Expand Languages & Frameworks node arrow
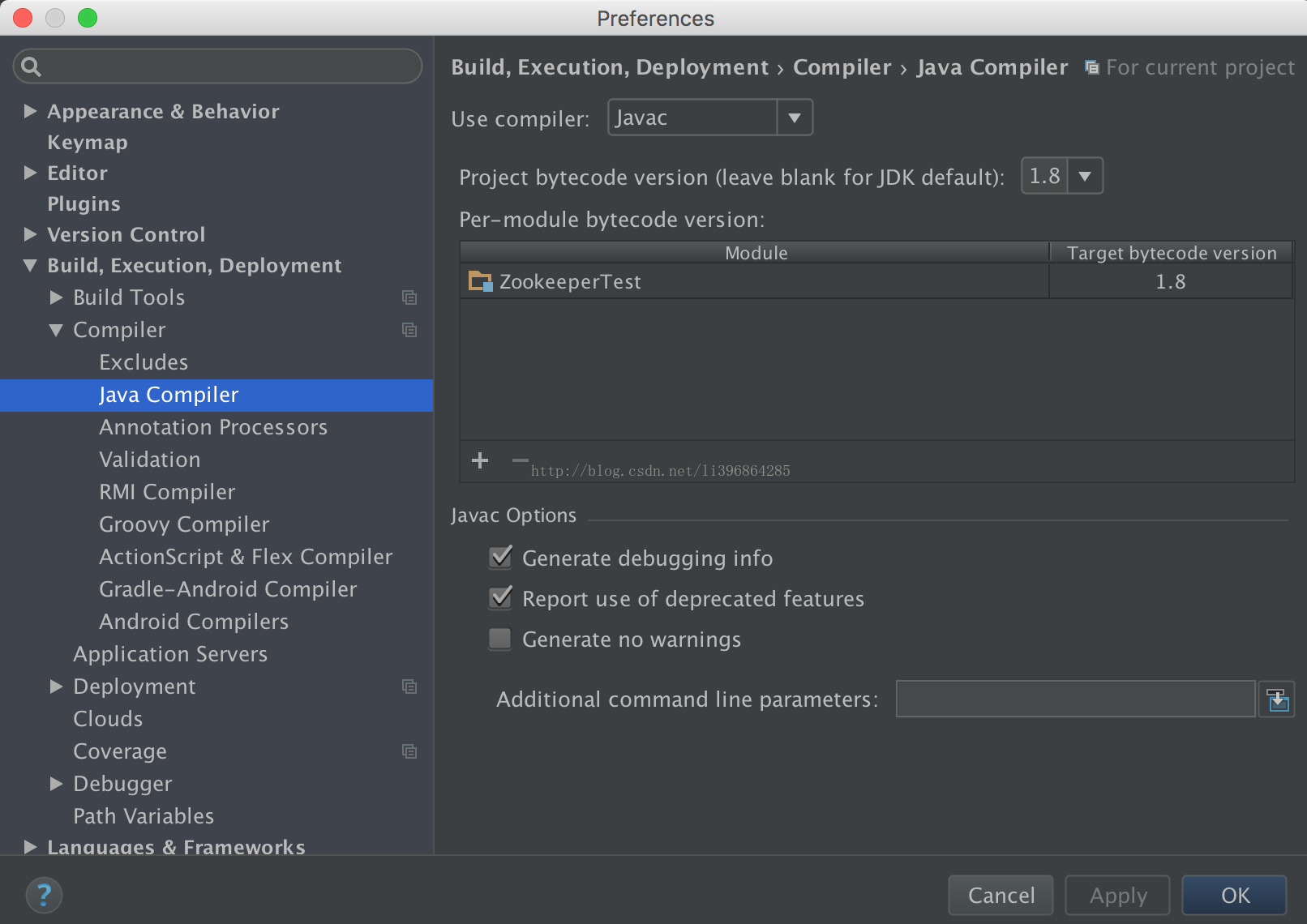 [x=30, y=847]
